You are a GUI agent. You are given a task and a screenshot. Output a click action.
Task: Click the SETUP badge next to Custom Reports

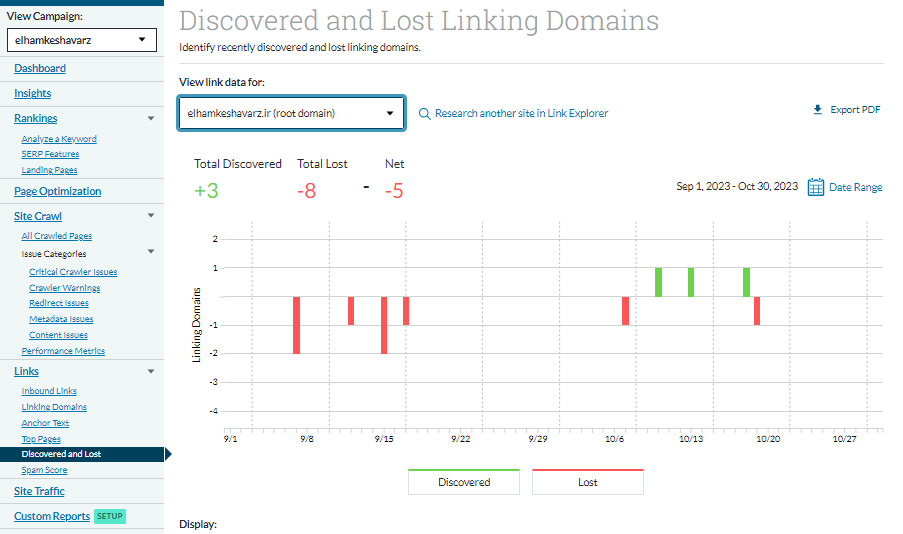pos(109,517)
